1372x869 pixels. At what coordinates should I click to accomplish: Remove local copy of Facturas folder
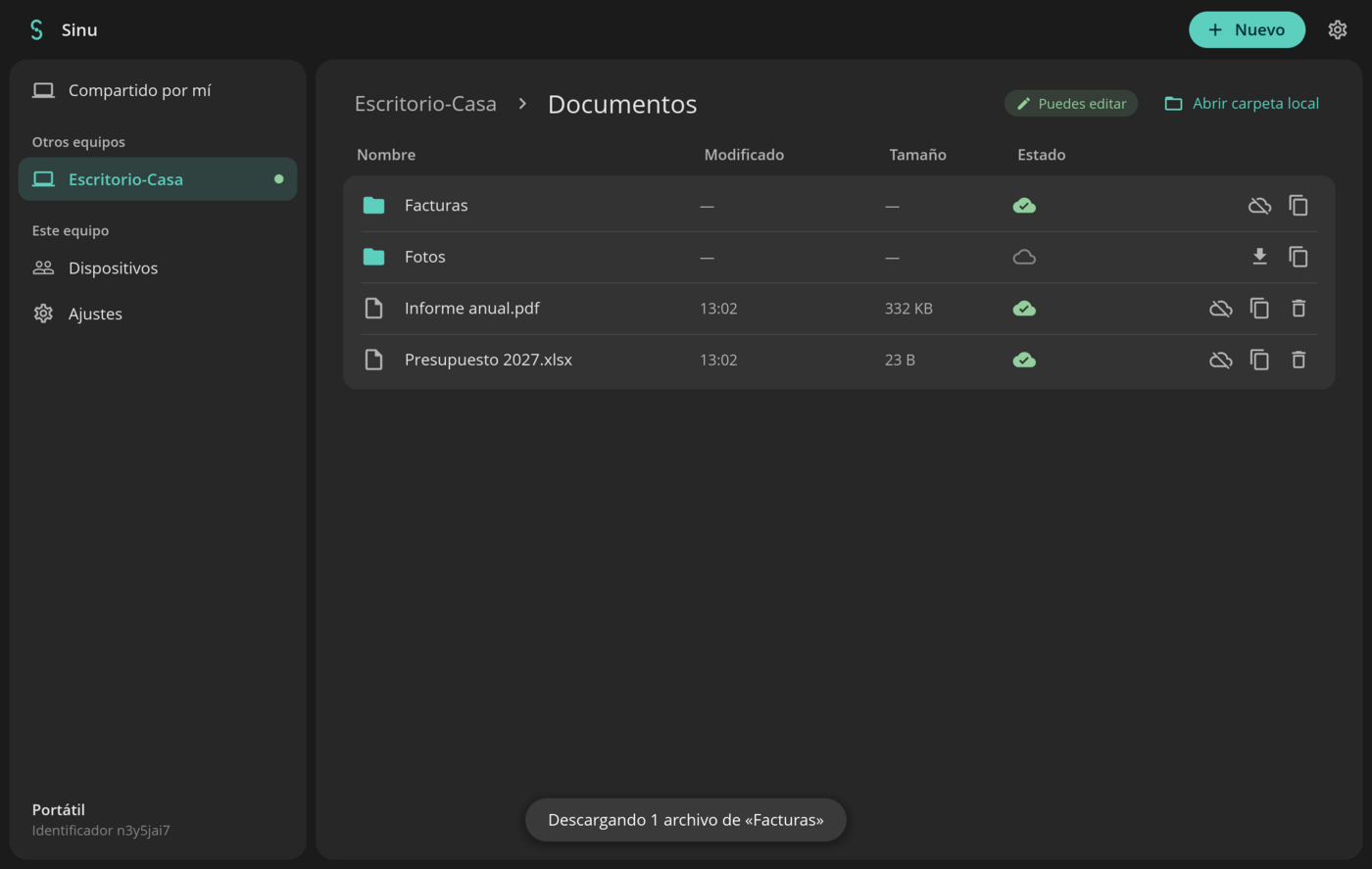coord(1259,206)
